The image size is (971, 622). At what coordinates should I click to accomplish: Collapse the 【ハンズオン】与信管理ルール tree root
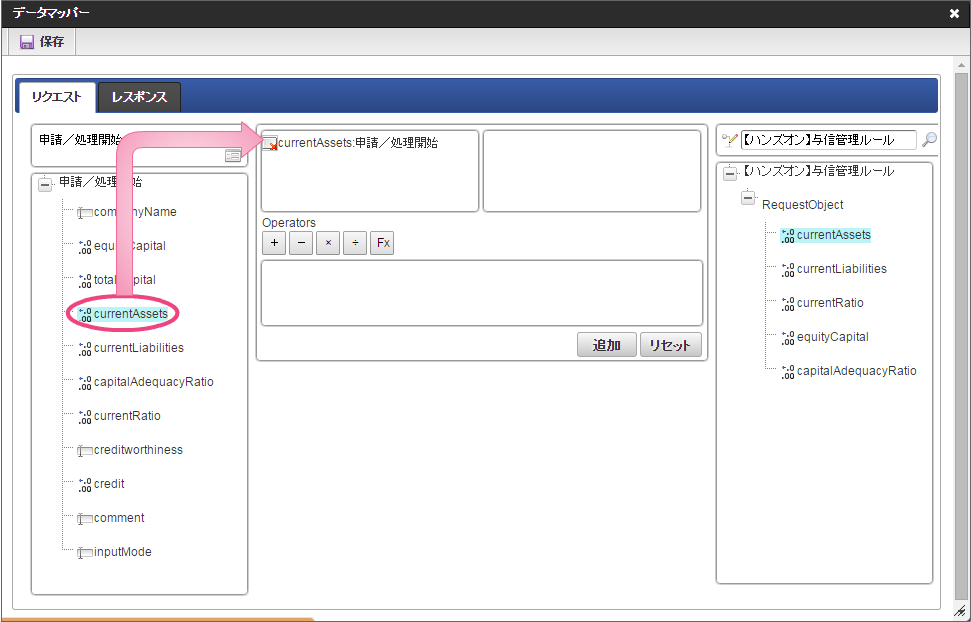pos(730,173)
